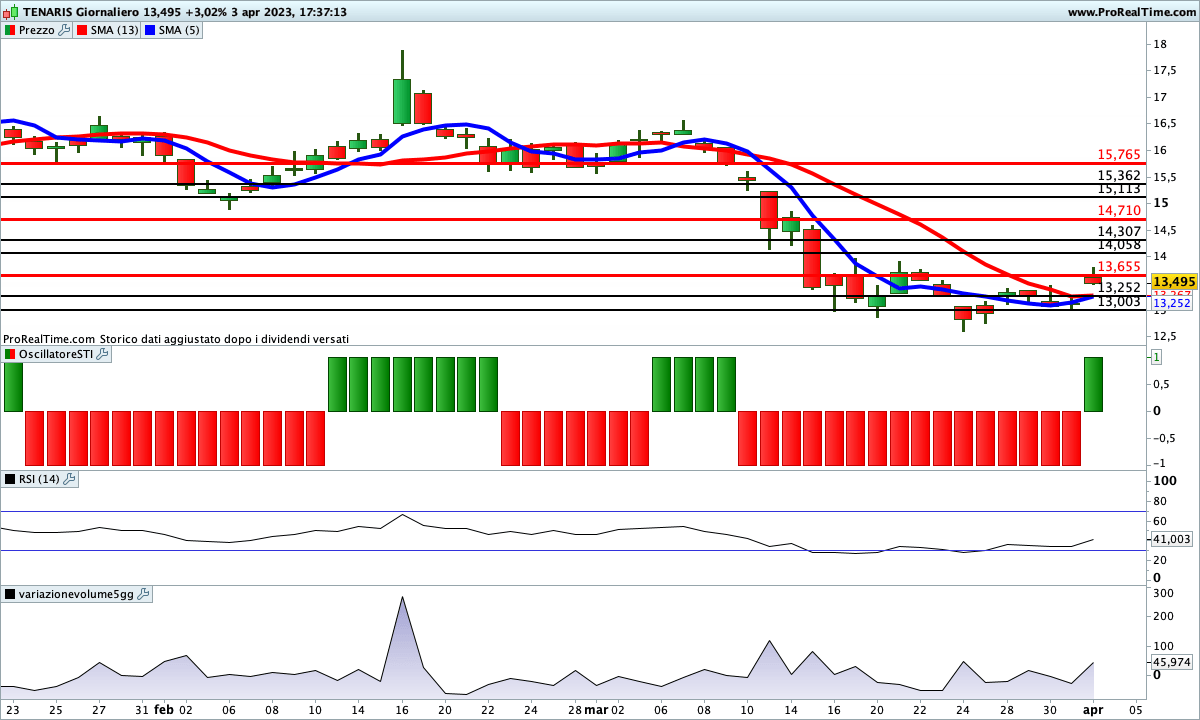The height and width of the screenshot is (720, 1200).
Task: Select the SMA (13) indicator label
Action: [114, 30]
